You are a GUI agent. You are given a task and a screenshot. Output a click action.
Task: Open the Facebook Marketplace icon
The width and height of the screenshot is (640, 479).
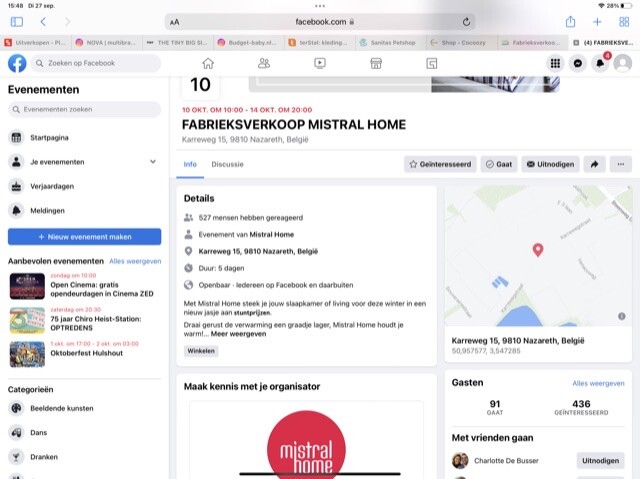[376, 63]
